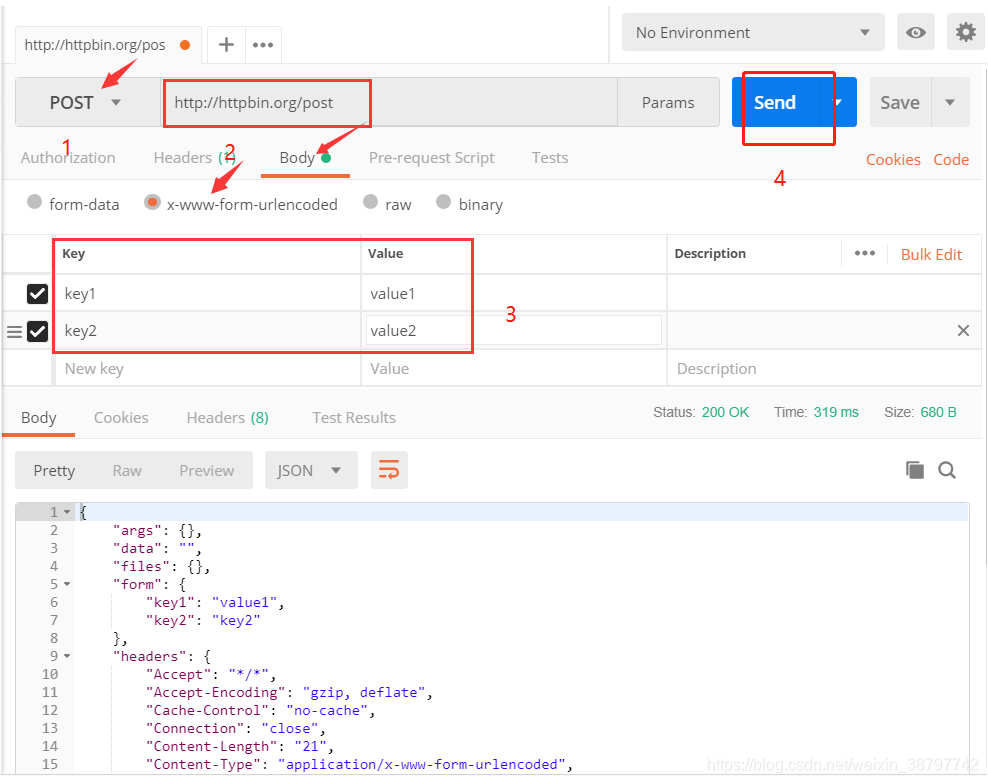
Task: Click the 319 ms time value
Action: (x=836, y=412)
